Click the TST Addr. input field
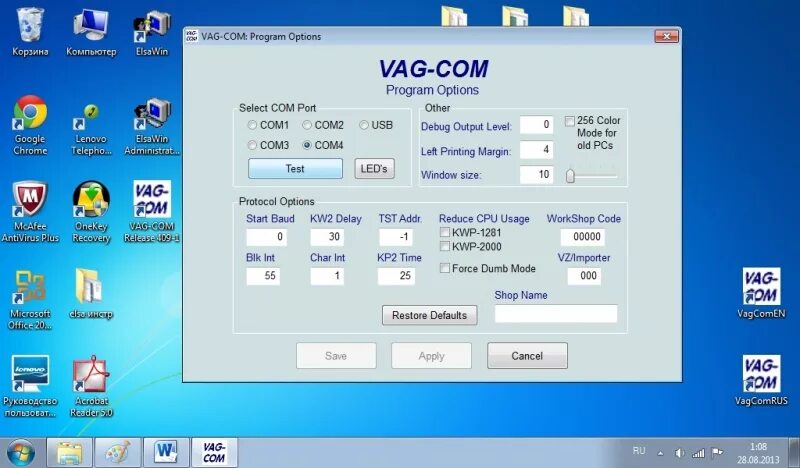The height and width of the screenshot is (468, 800). coord(395,237)
